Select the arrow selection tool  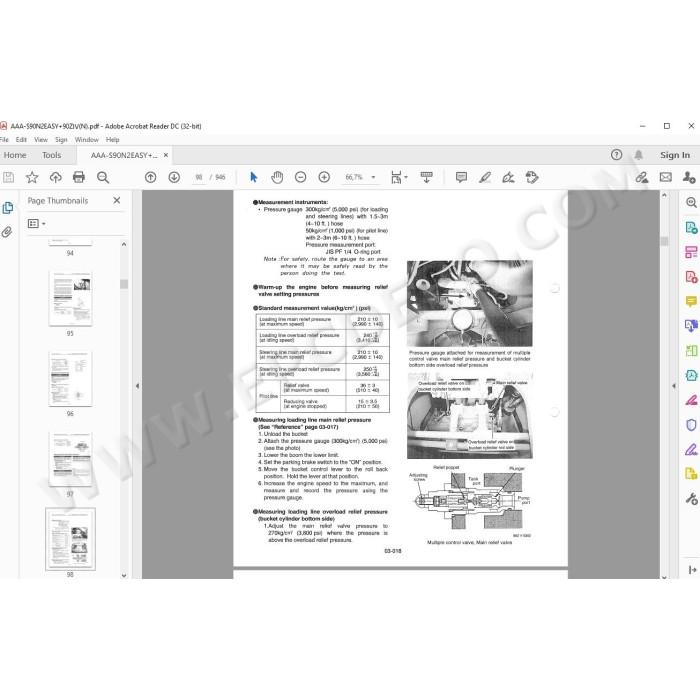(x=254, y=178)
